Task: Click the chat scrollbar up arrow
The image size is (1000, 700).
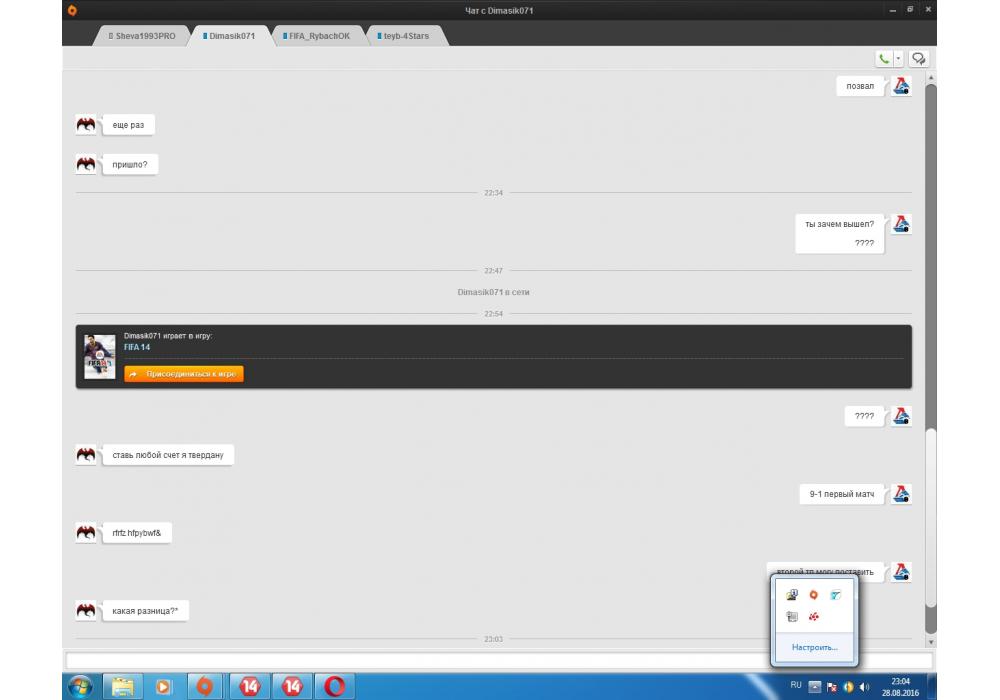Action: click(931, 78)
